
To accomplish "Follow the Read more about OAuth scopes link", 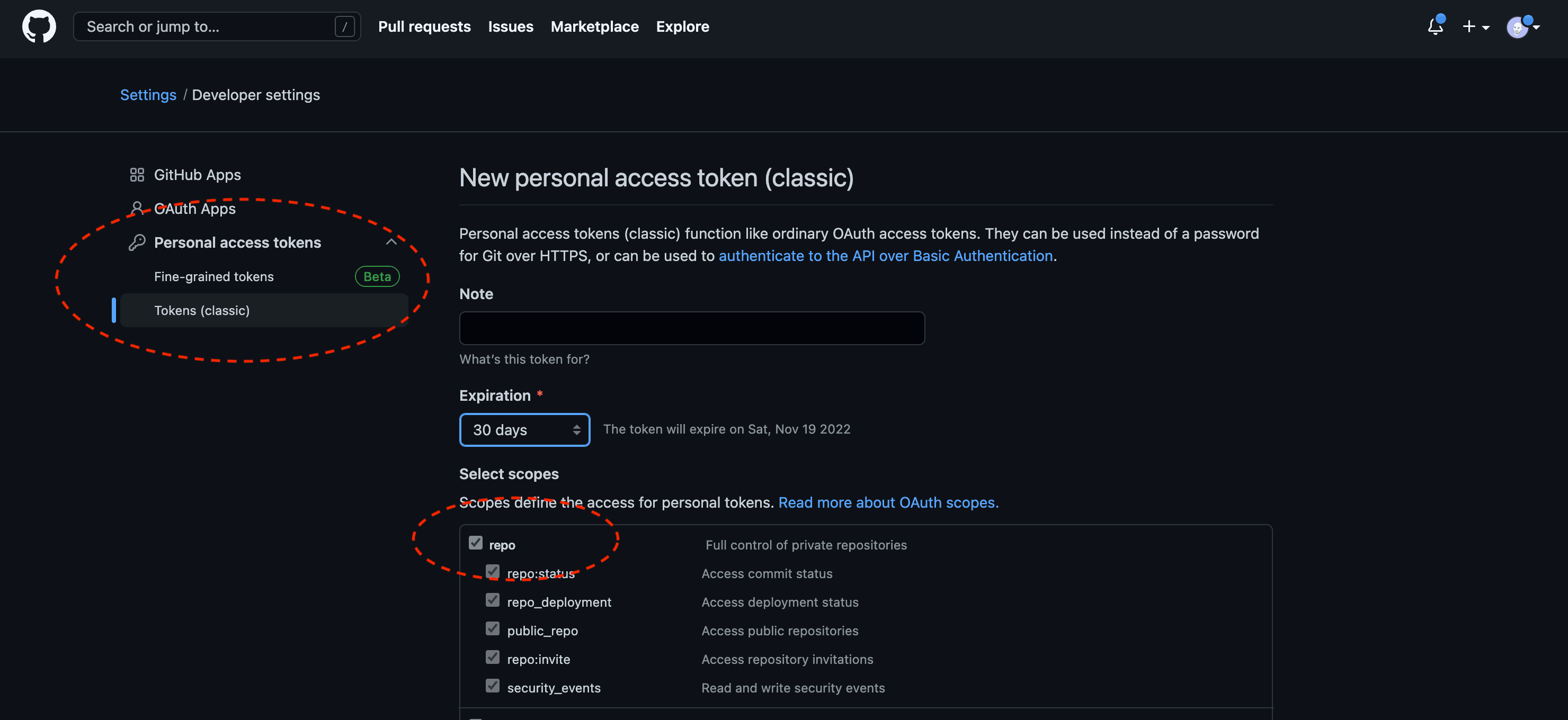I will pyautogui.click(x=888, y=503).
